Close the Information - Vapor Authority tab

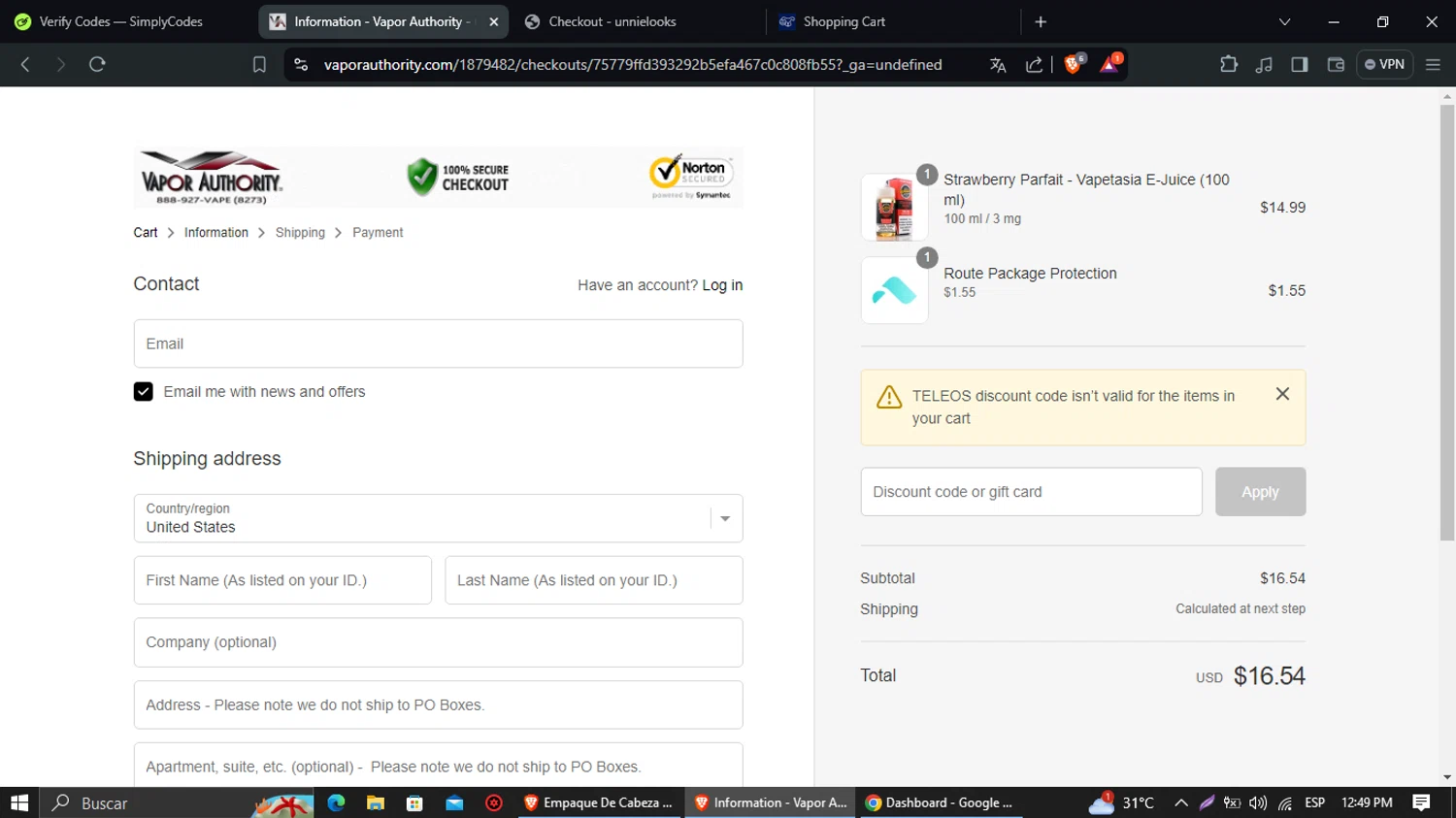(x=494, y=21)
